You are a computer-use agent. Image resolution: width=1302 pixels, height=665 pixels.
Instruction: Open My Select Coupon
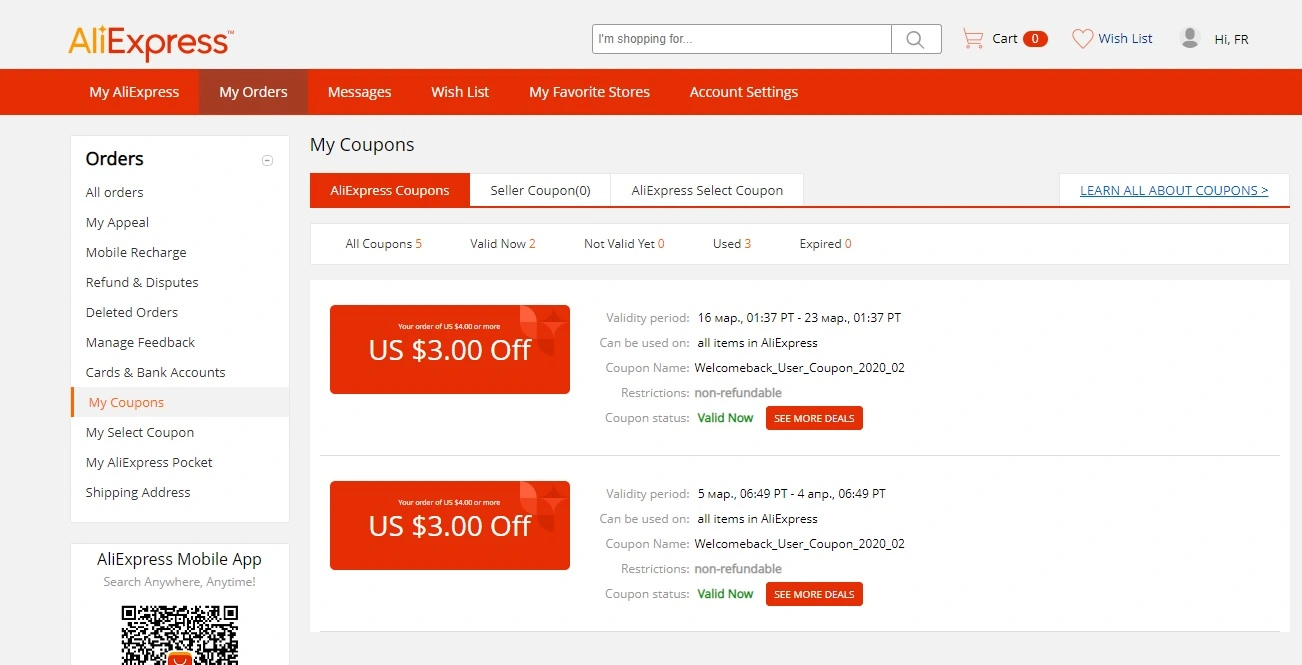tap(140, 432)
